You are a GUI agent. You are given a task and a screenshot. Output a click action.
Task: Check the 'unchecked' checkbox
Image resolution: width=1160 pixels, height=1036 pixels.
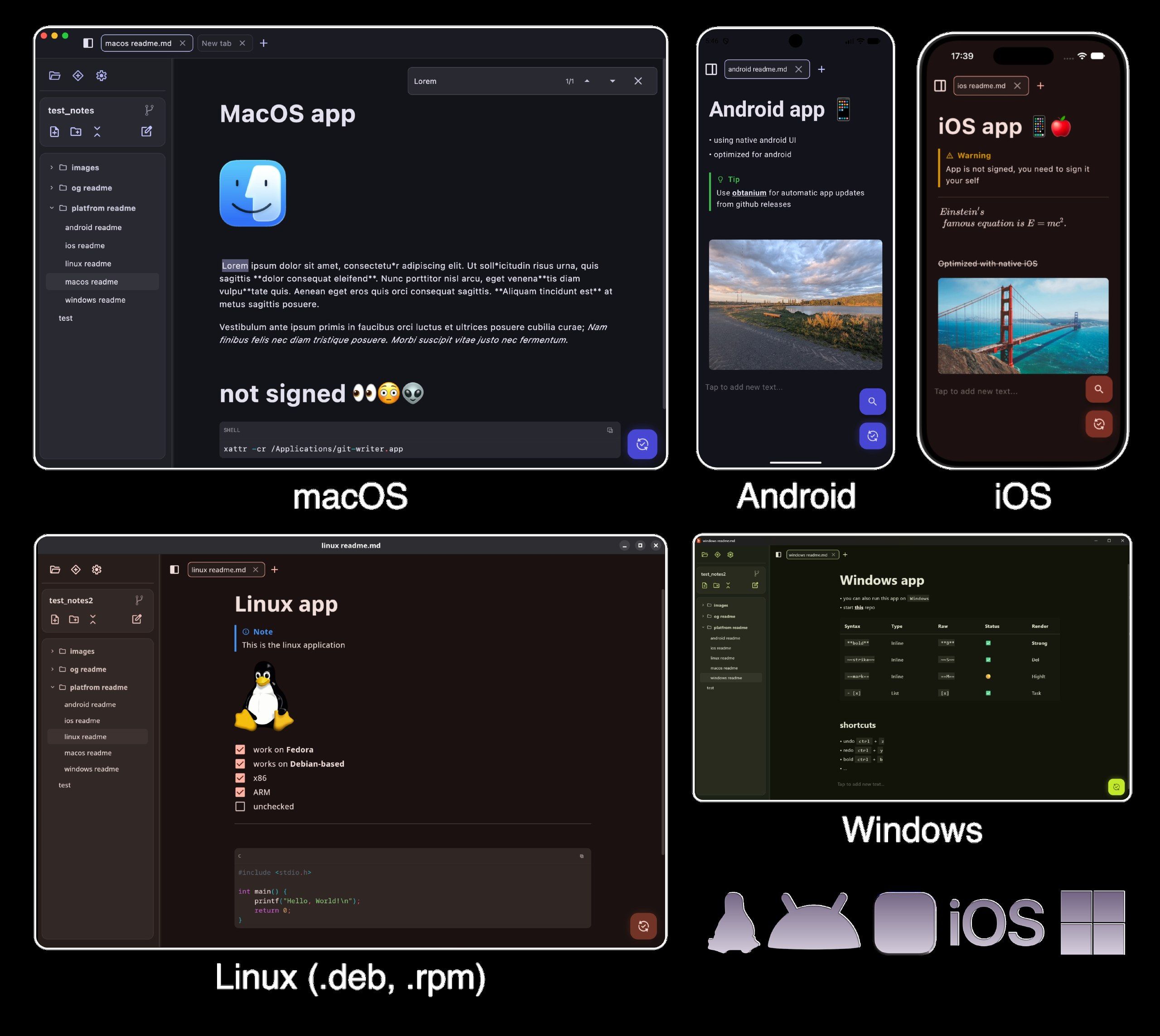pyautogui.click(x=240, y=807)
